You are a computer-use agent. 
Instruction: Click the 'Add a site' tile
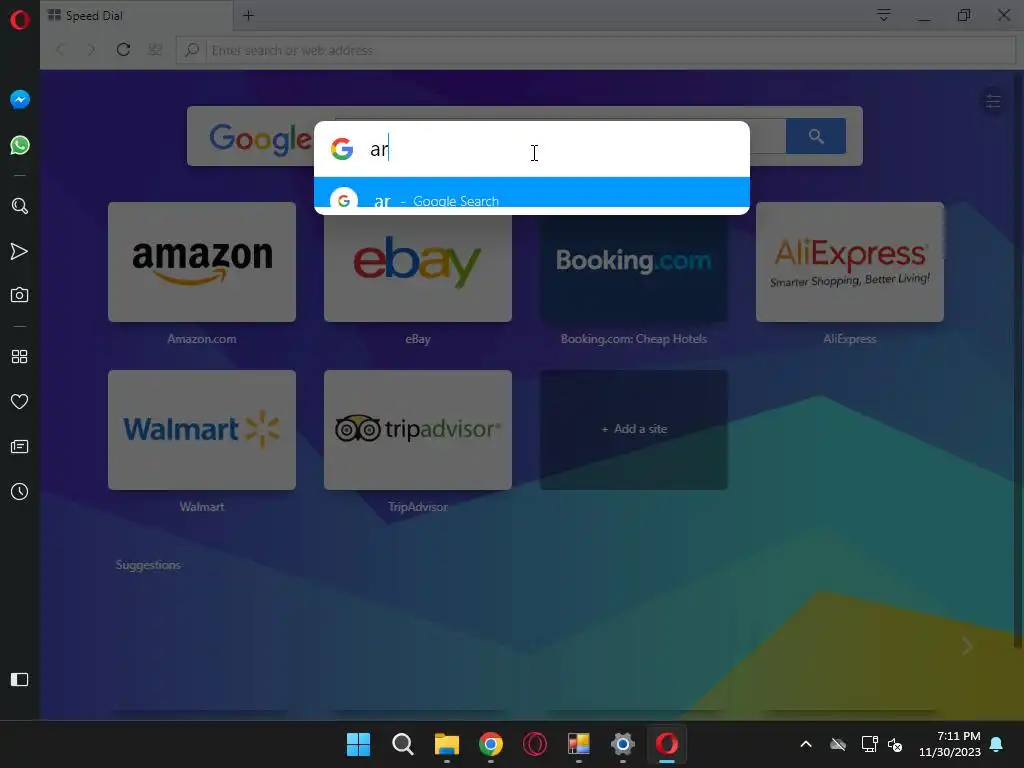coord(634,430)
